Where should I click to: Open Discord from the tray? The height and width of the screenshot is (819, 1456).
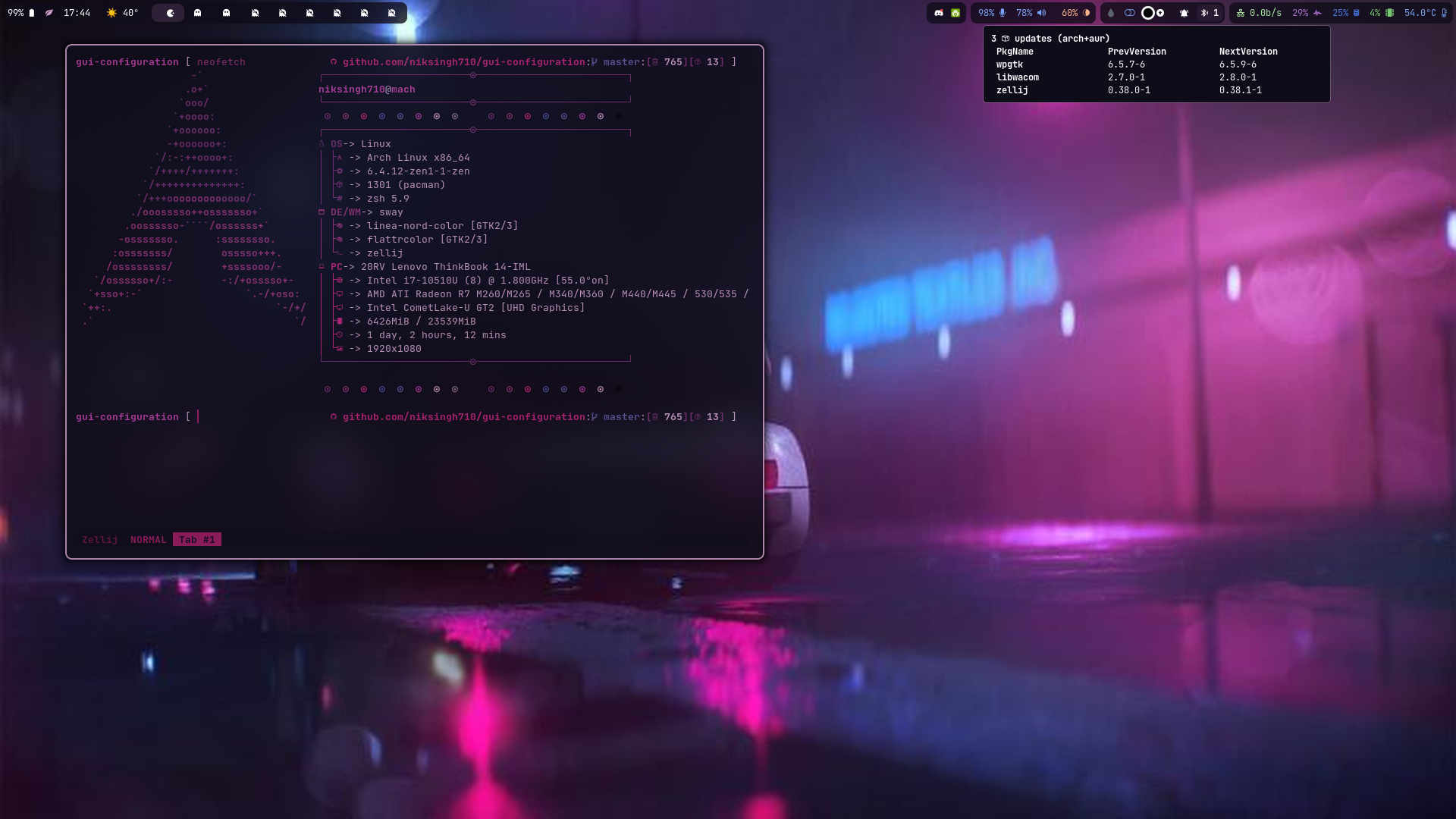939,13
